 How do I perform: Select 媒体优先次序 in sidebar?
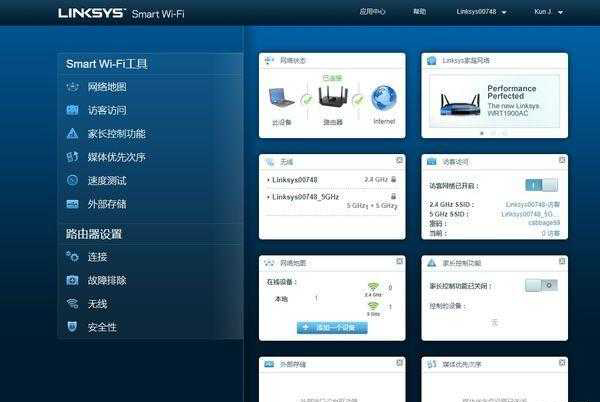coord(116,157)
